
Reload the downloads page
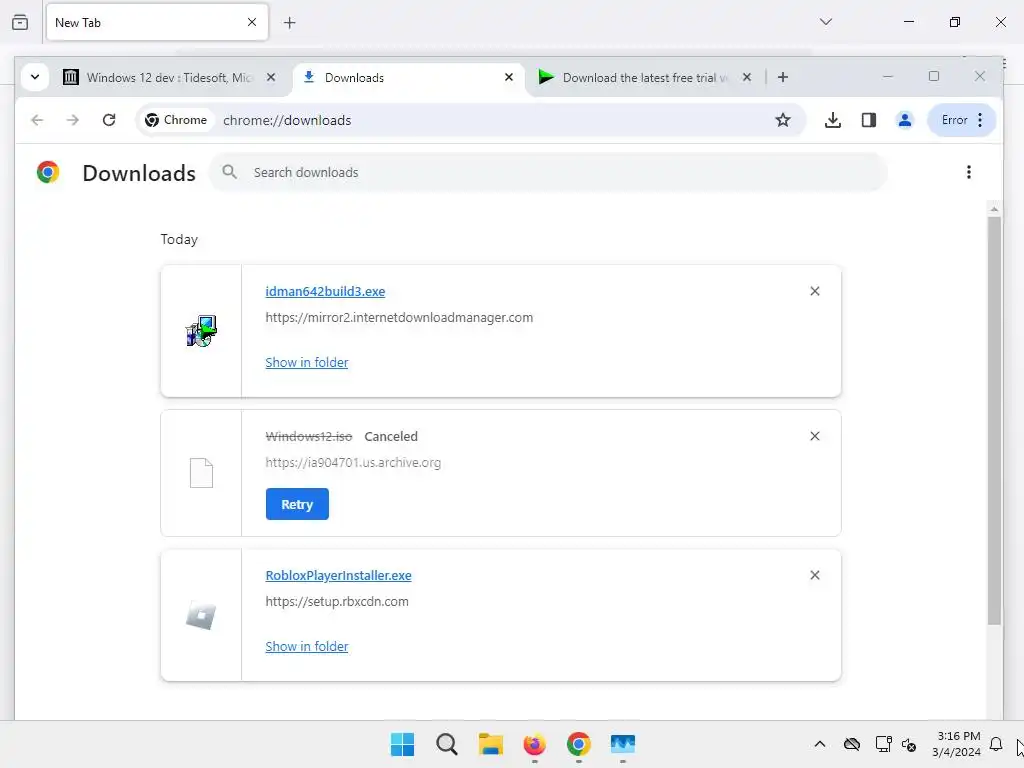point(109,120)
